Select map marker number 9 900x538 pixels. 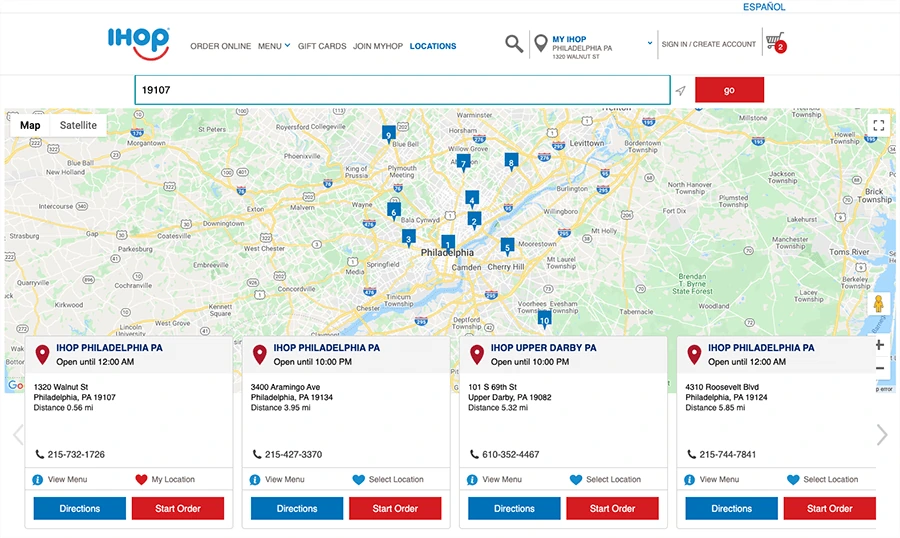pyautogui.click(x=389, y=134)
